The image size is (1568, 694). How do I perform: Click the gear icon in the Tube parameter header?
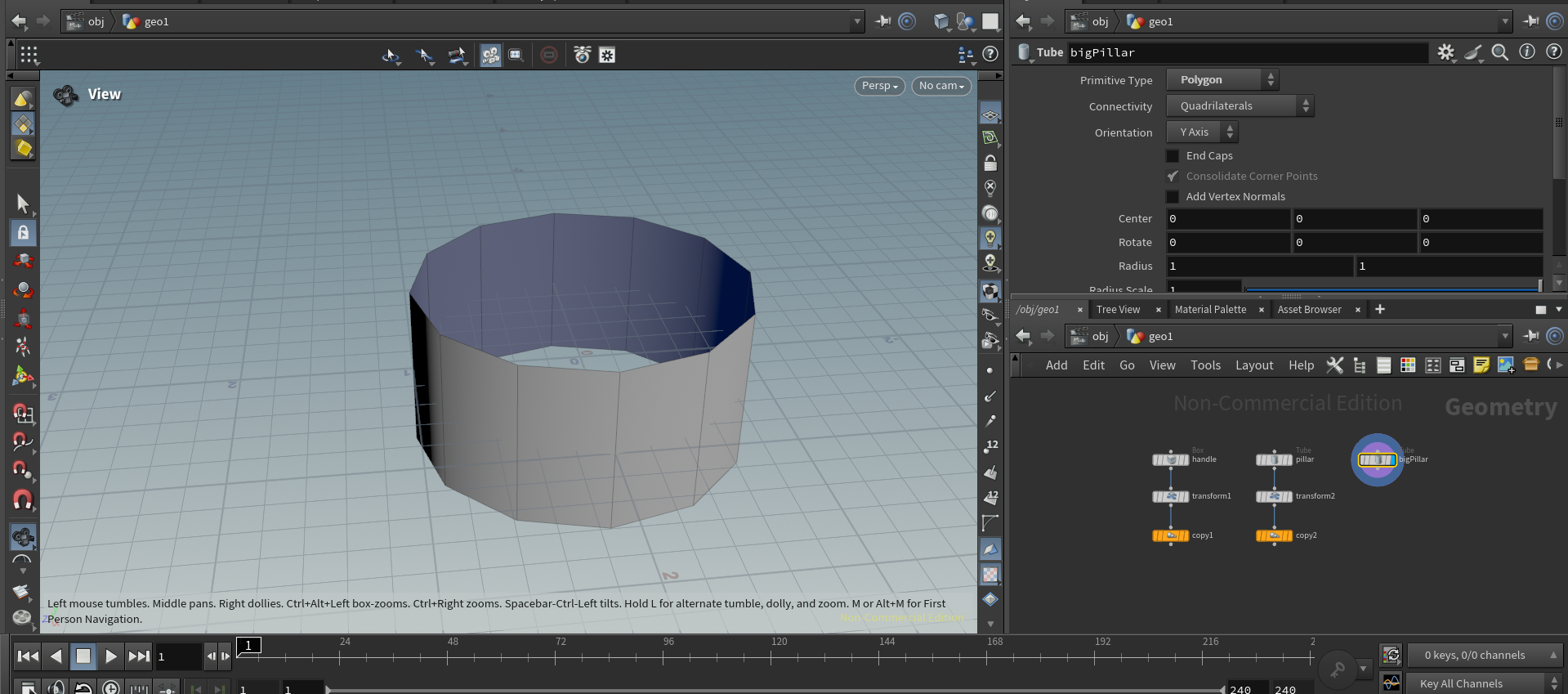pyautogui.click(x=1445, y=52)
